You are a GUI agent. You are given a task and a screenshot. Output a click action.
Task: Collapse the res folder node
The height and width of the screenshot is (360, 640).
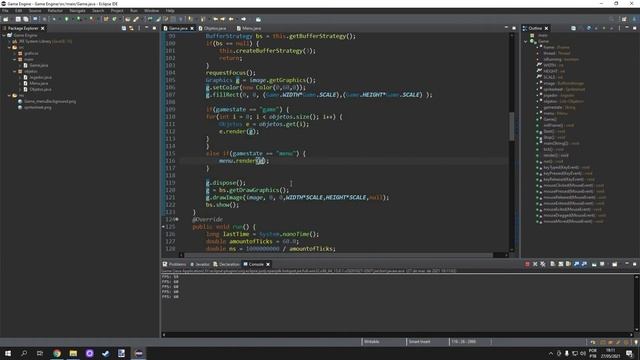coord(9,96)
